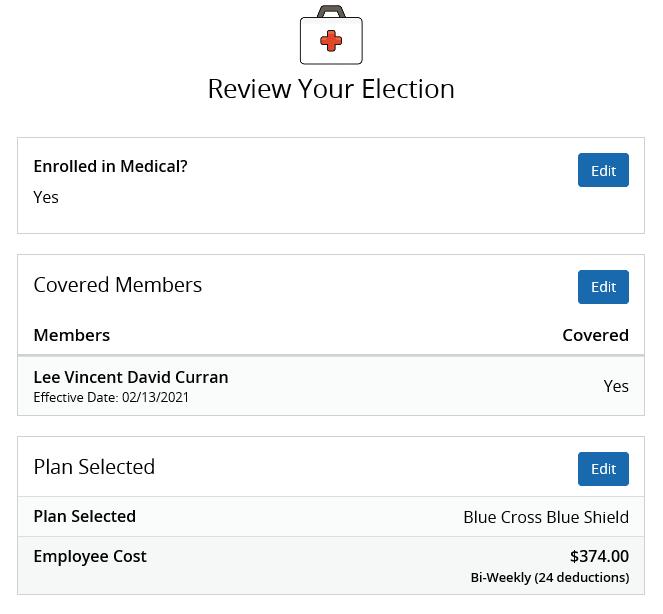Click the red cross on the briefcase
Viewport: 663px width, 614px height.
[331, 41]
